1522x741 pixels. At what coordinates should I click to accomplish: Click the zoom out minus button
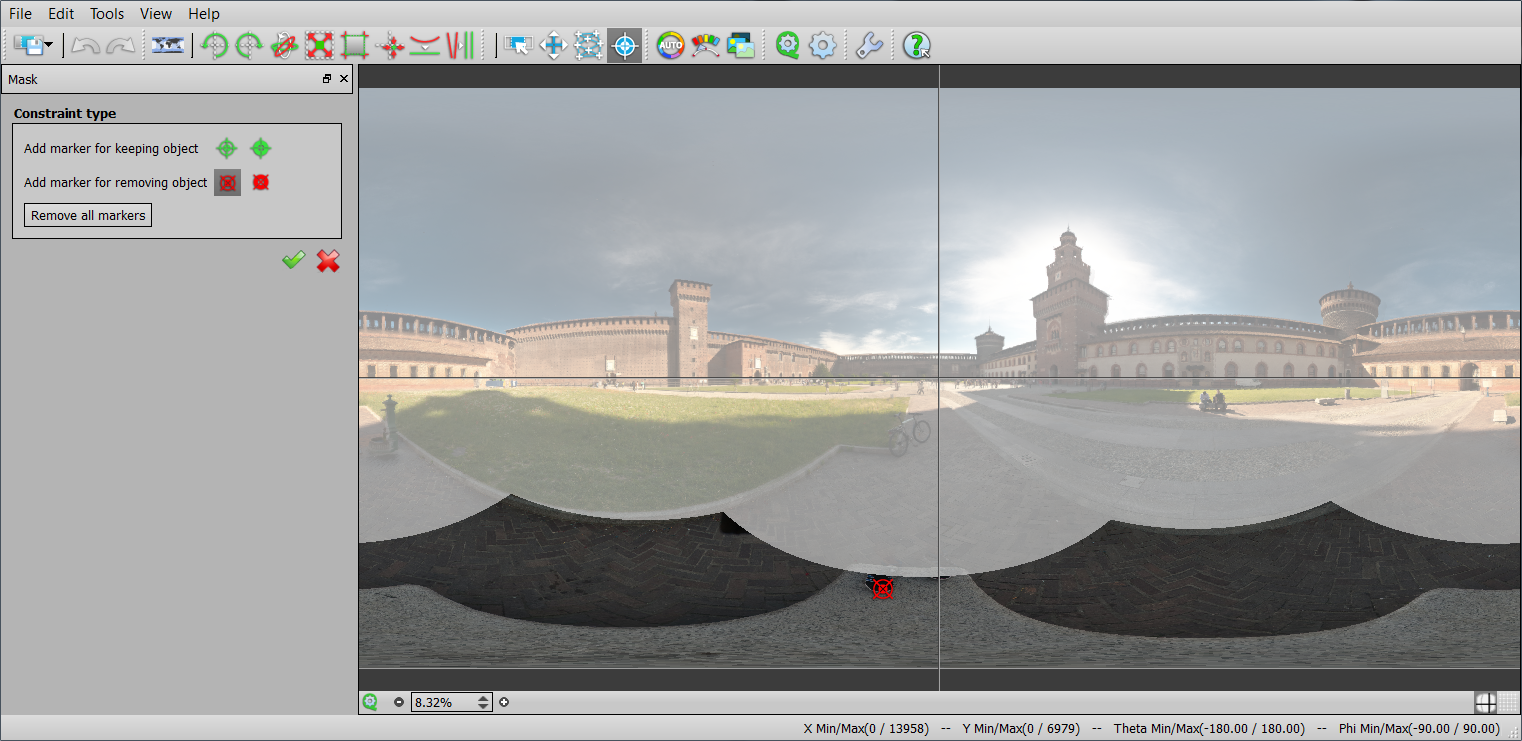coord(399,702)
